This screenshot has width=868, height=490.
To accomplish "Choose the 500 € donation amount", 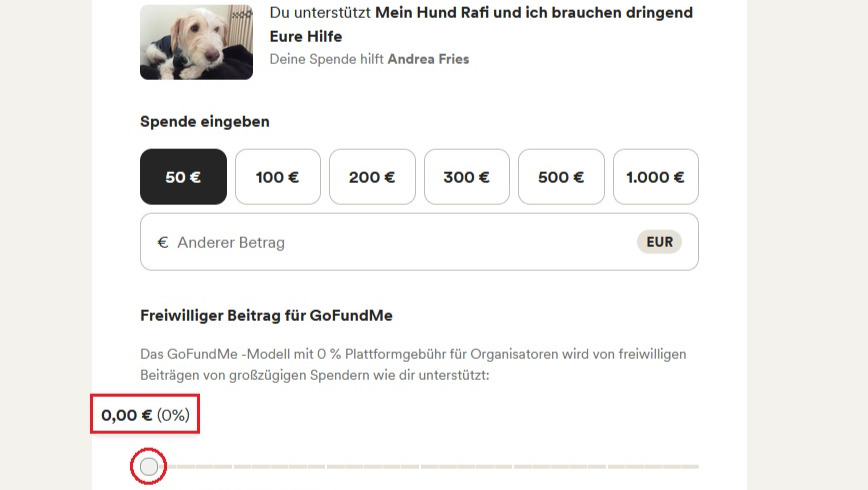I will [x=561, y=177].
